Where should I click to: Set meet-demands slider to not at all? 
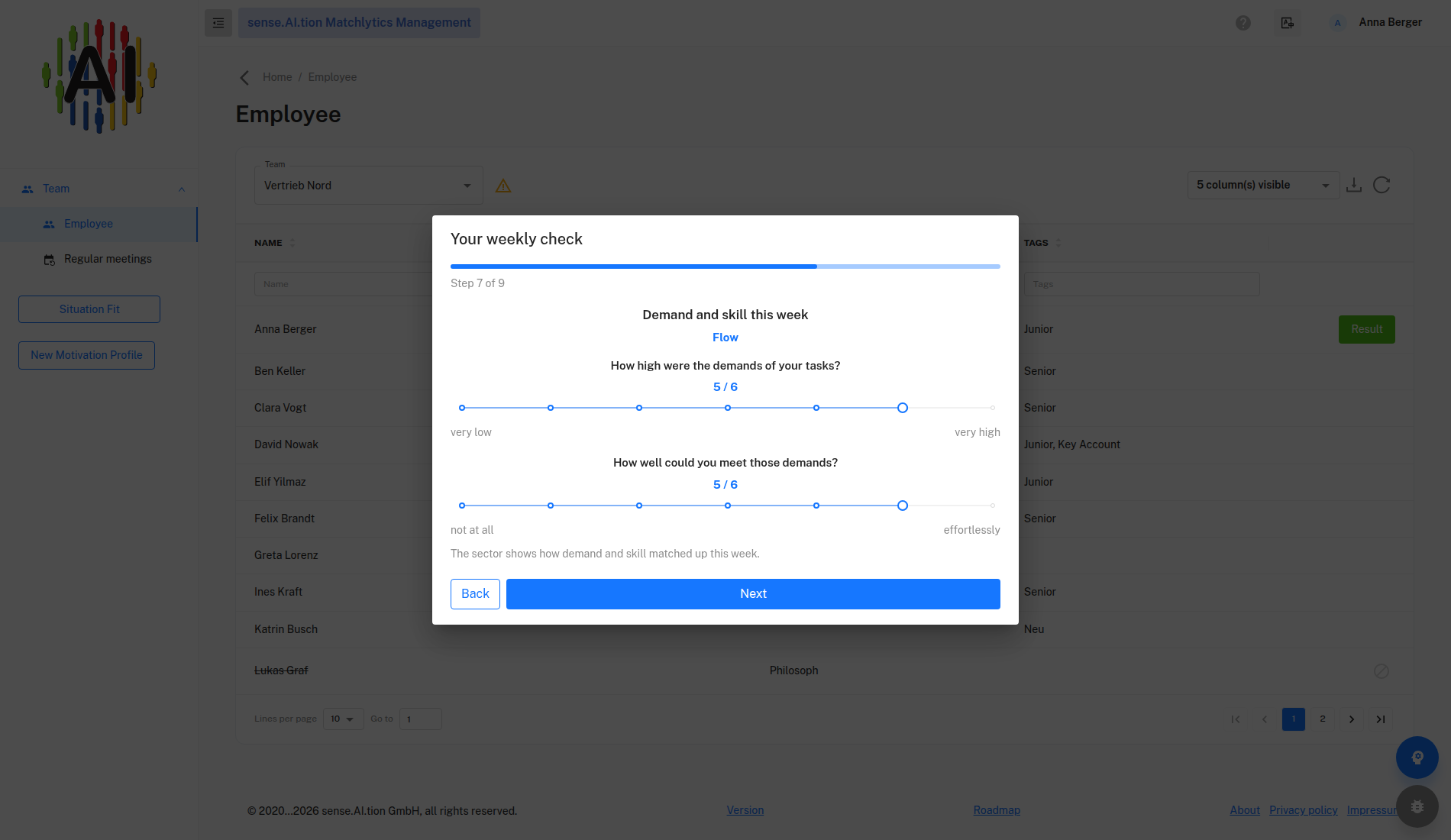(x=462, y=506)
